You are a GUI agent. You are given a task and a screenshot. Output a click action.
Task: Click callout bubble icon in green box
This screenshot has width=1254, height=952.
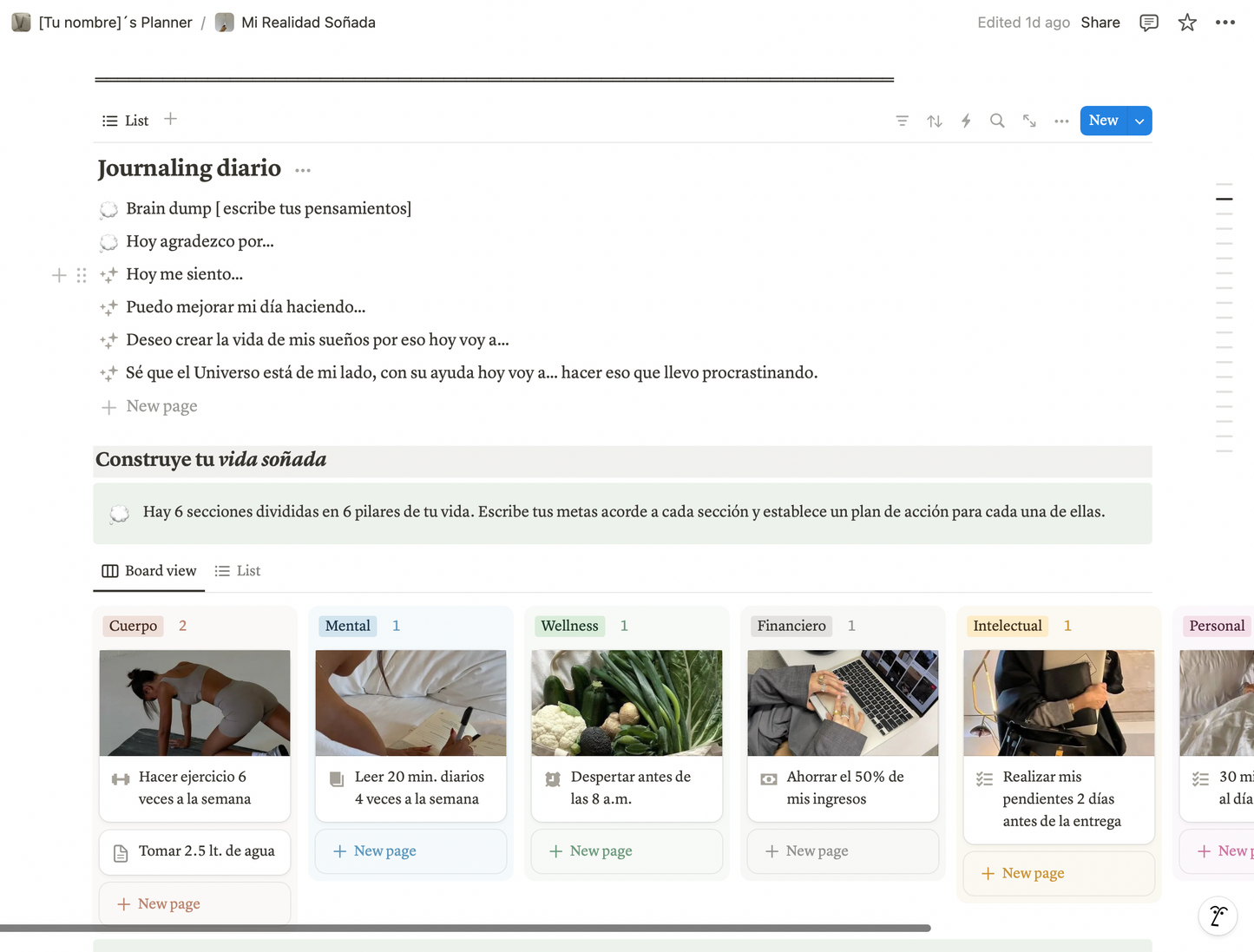coord(120,514)
